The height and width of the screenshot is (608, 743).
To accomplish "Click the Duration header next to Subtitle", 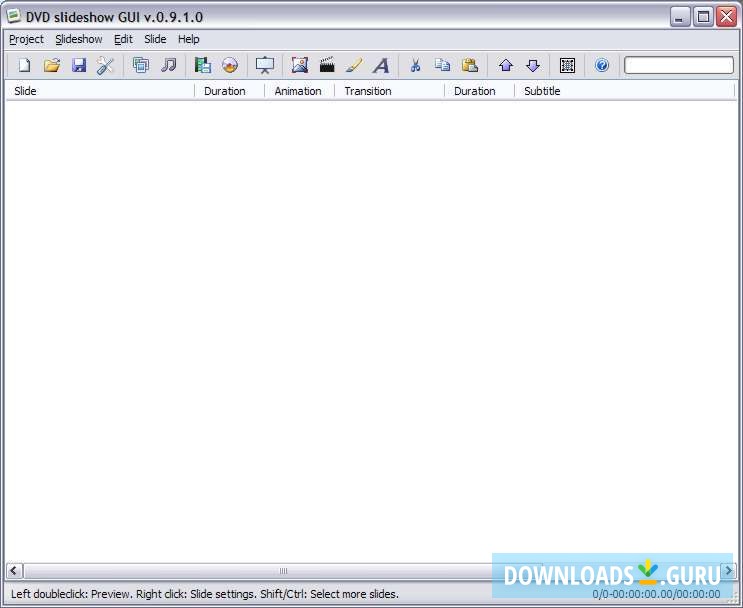I will (x=479, y=91).
